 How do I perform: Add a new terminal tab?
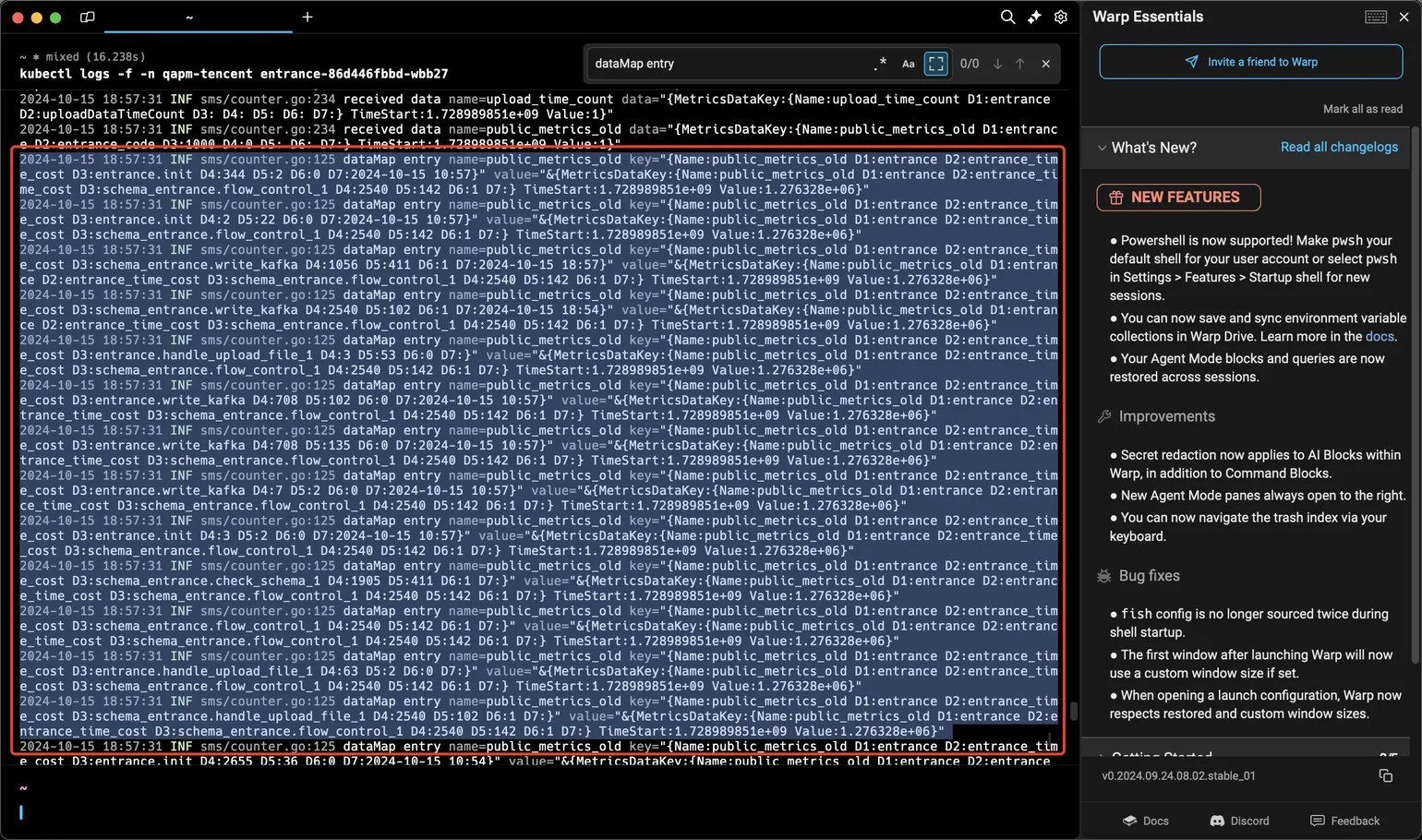(307, 17)
